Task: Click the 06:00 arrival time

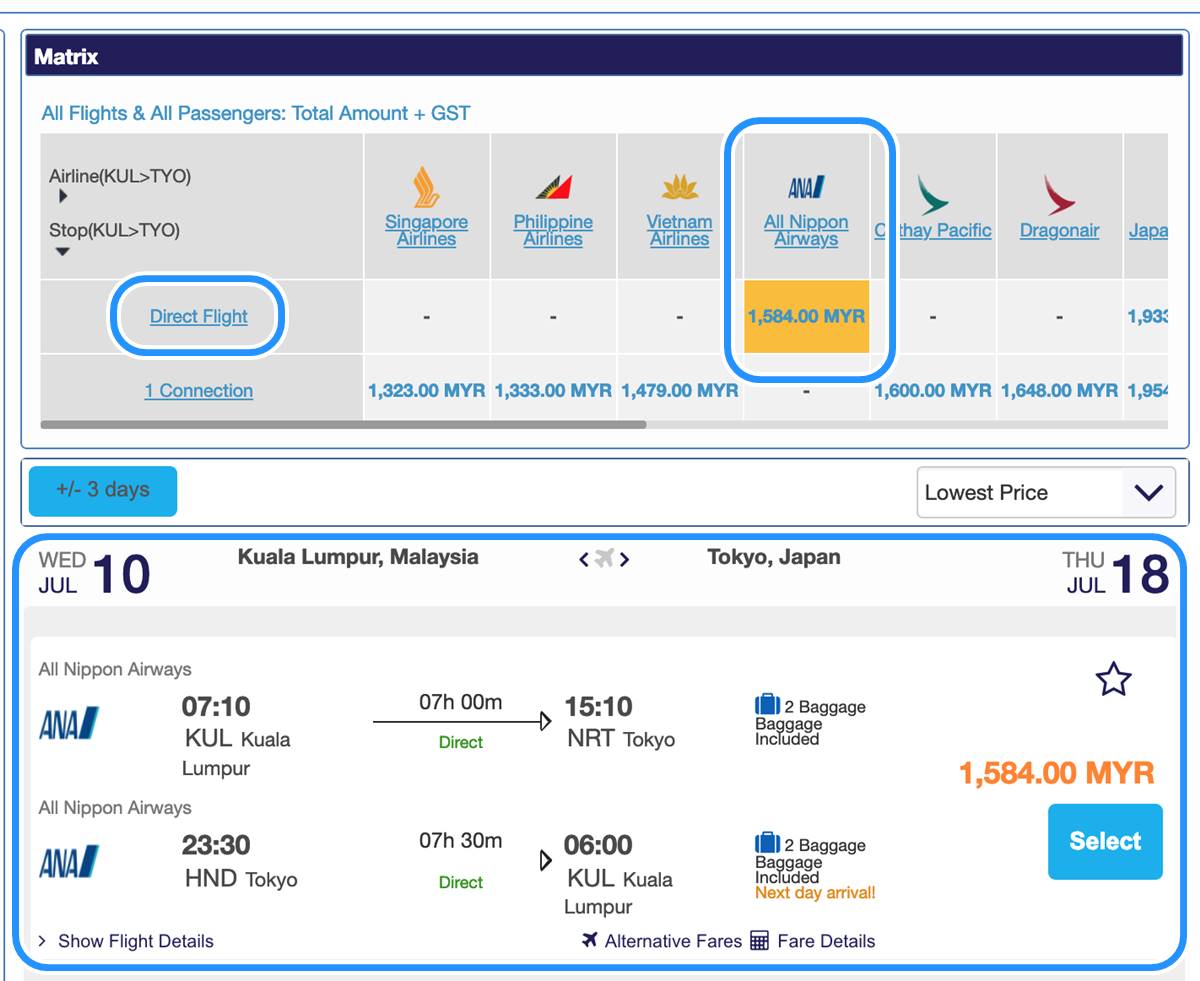Action: tap(598, 845)
